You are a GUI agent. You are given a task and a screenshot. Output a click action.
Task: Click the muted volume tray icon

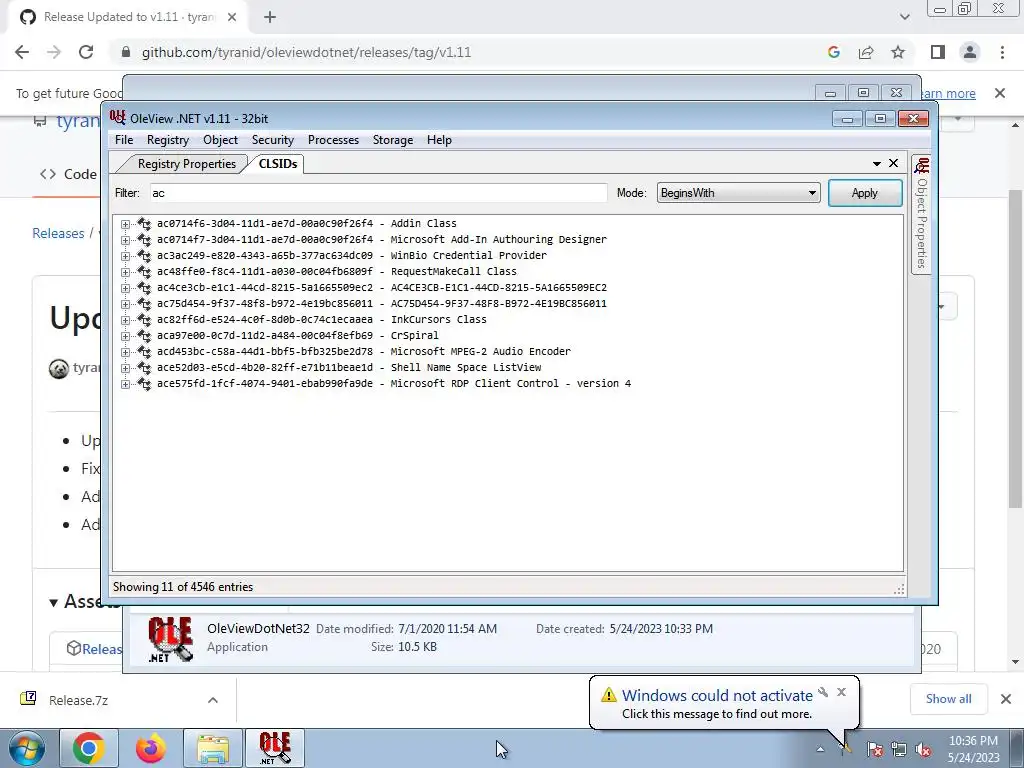tap(923, 749)
